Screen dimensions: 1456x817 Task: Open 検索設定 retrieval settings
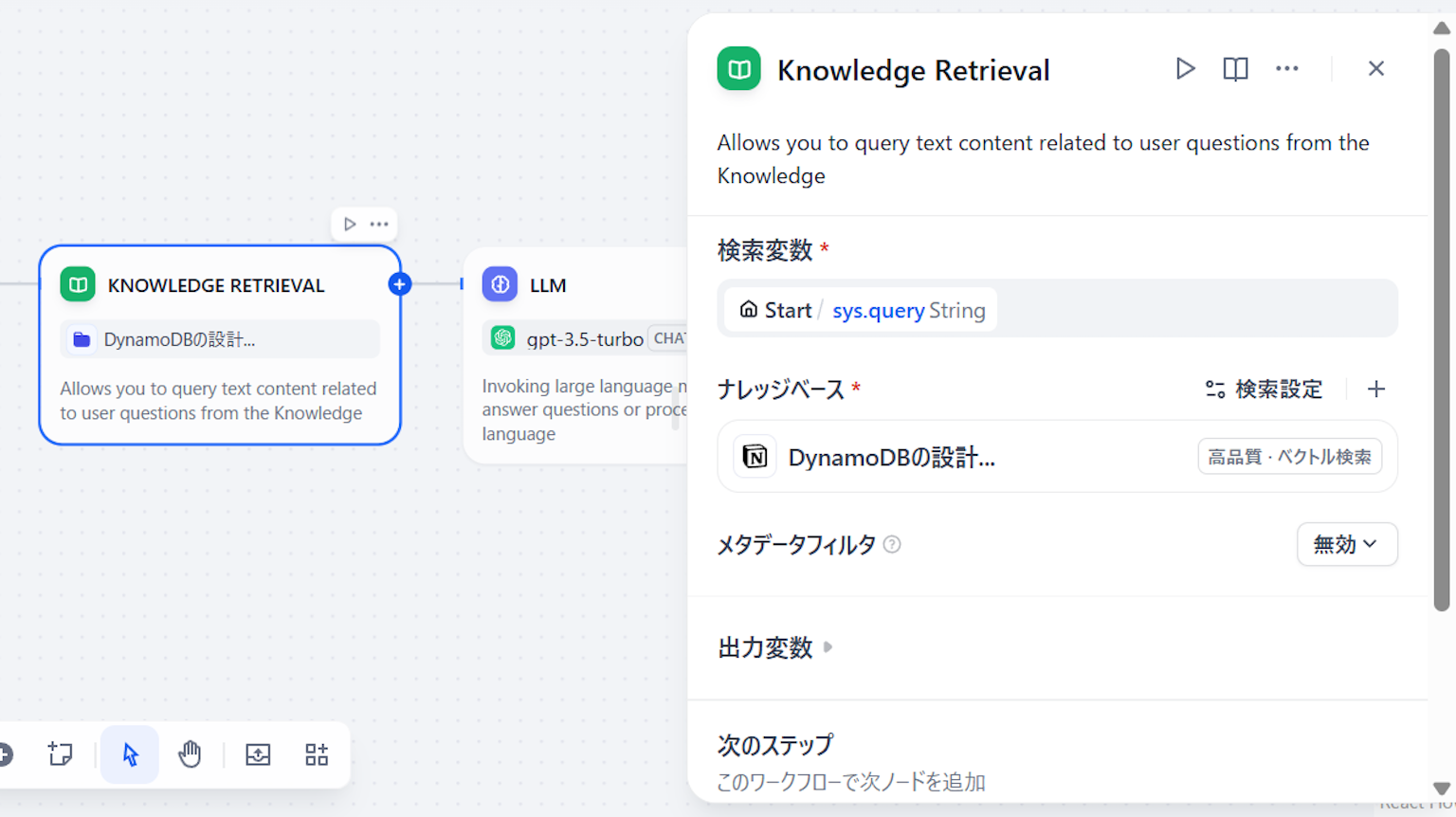click(1263, 390)
